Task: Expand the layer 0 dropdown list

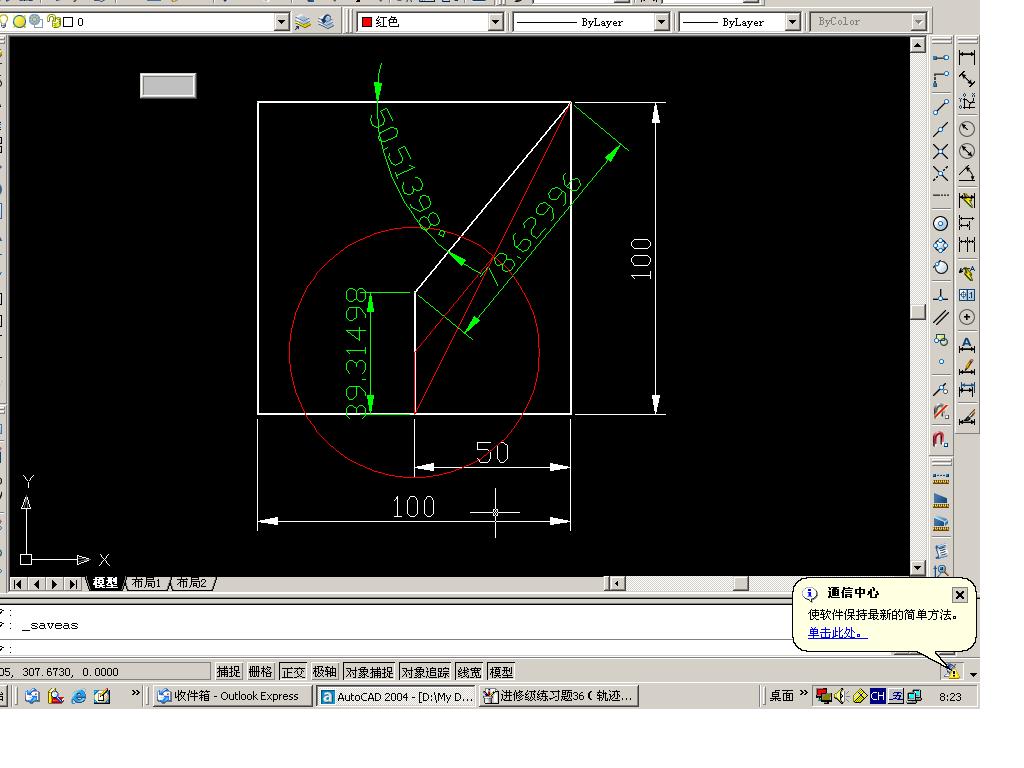Action: tap(281, 22)
